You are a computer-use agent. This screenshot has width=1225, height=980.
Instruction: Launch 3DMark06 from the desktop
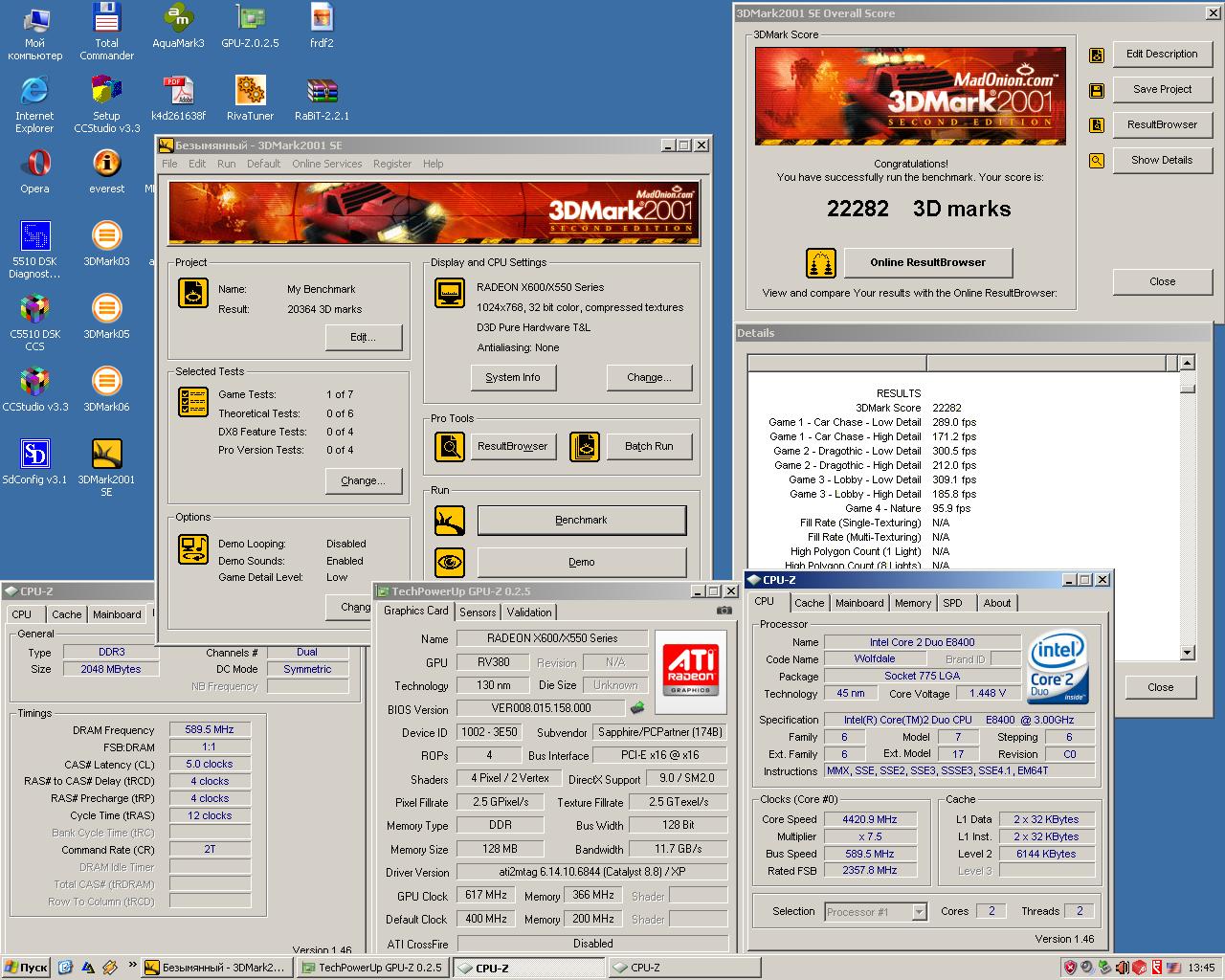click(x=106, y=389)
